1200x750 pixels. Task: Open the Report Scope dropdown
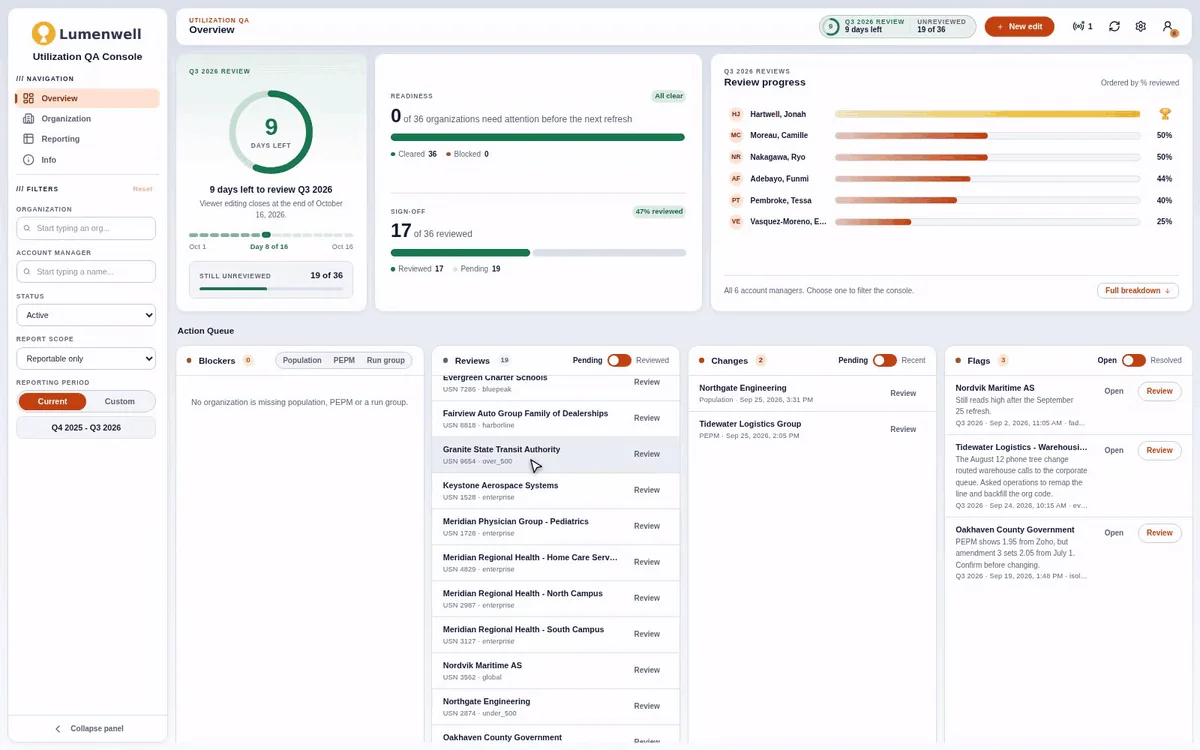tap(86, 358)
